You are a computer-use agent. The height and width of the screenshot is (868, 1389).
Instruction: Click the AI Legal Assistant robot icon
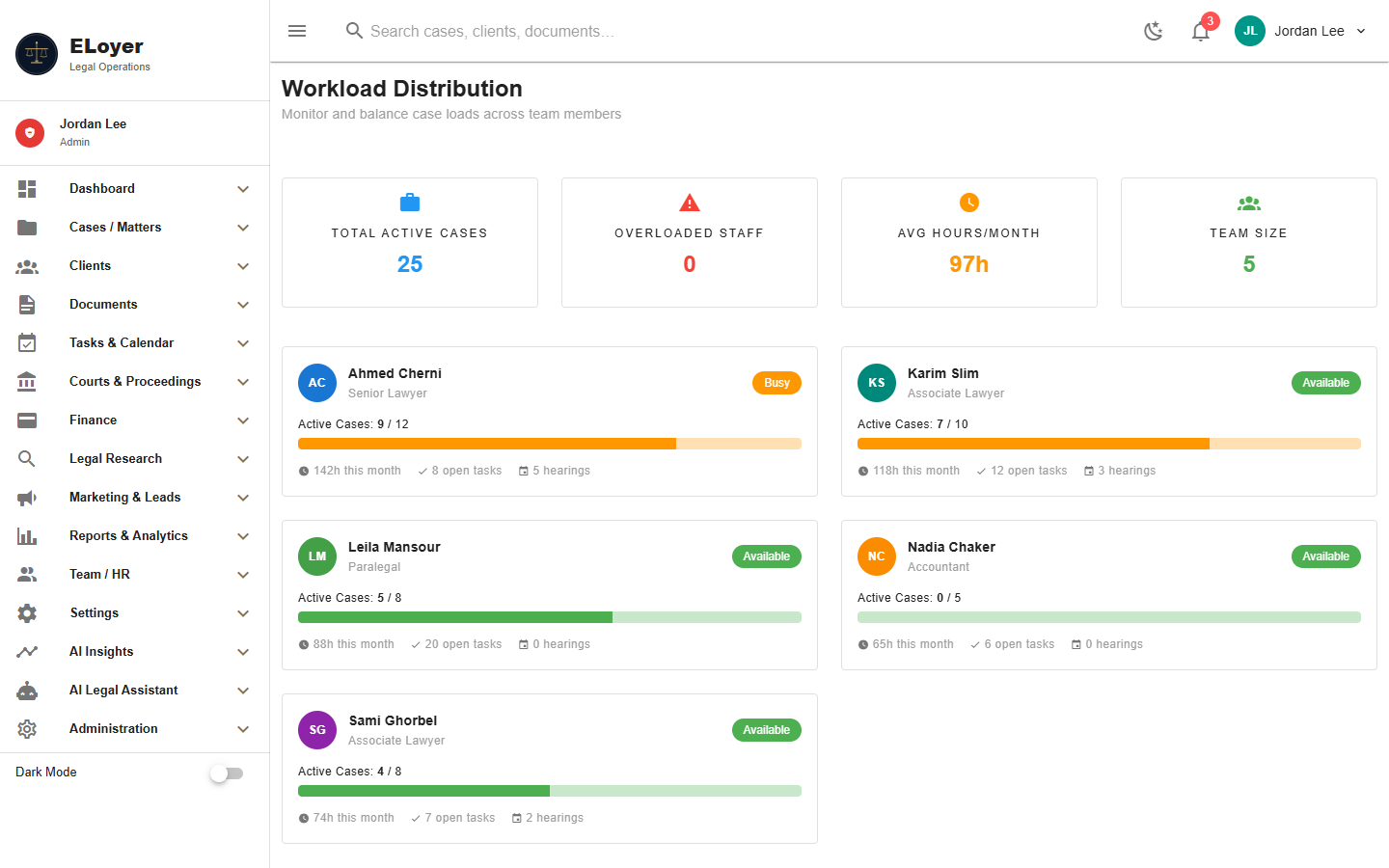(x=27, y=691)
